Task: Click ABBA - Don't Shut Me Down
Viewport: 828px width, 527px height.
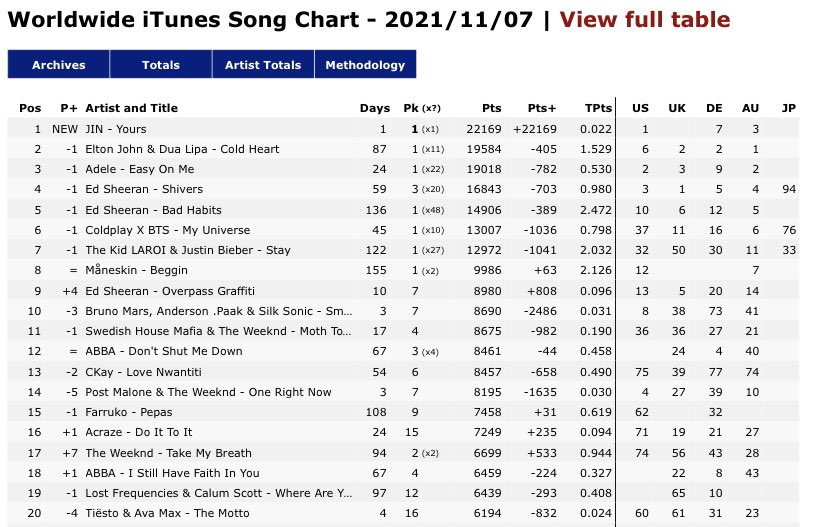Action: click(164, 351)
